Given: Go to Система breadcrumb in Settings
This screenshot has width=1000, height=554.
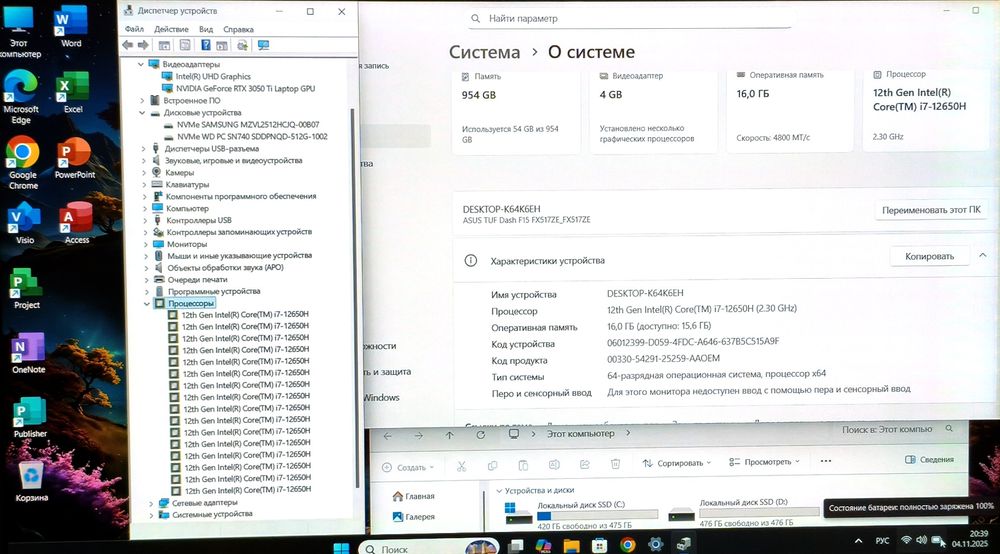Looking at the screenshot, I should point(484,52).
